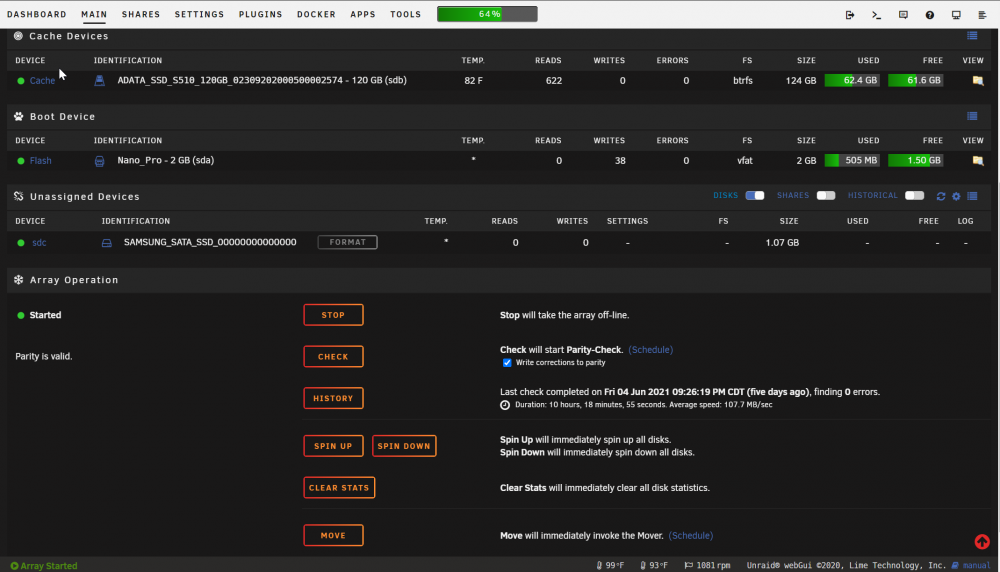Viewport: 1000px width, 572px height.
Task: Click the 64% progress bar
Action: point(487,14)
